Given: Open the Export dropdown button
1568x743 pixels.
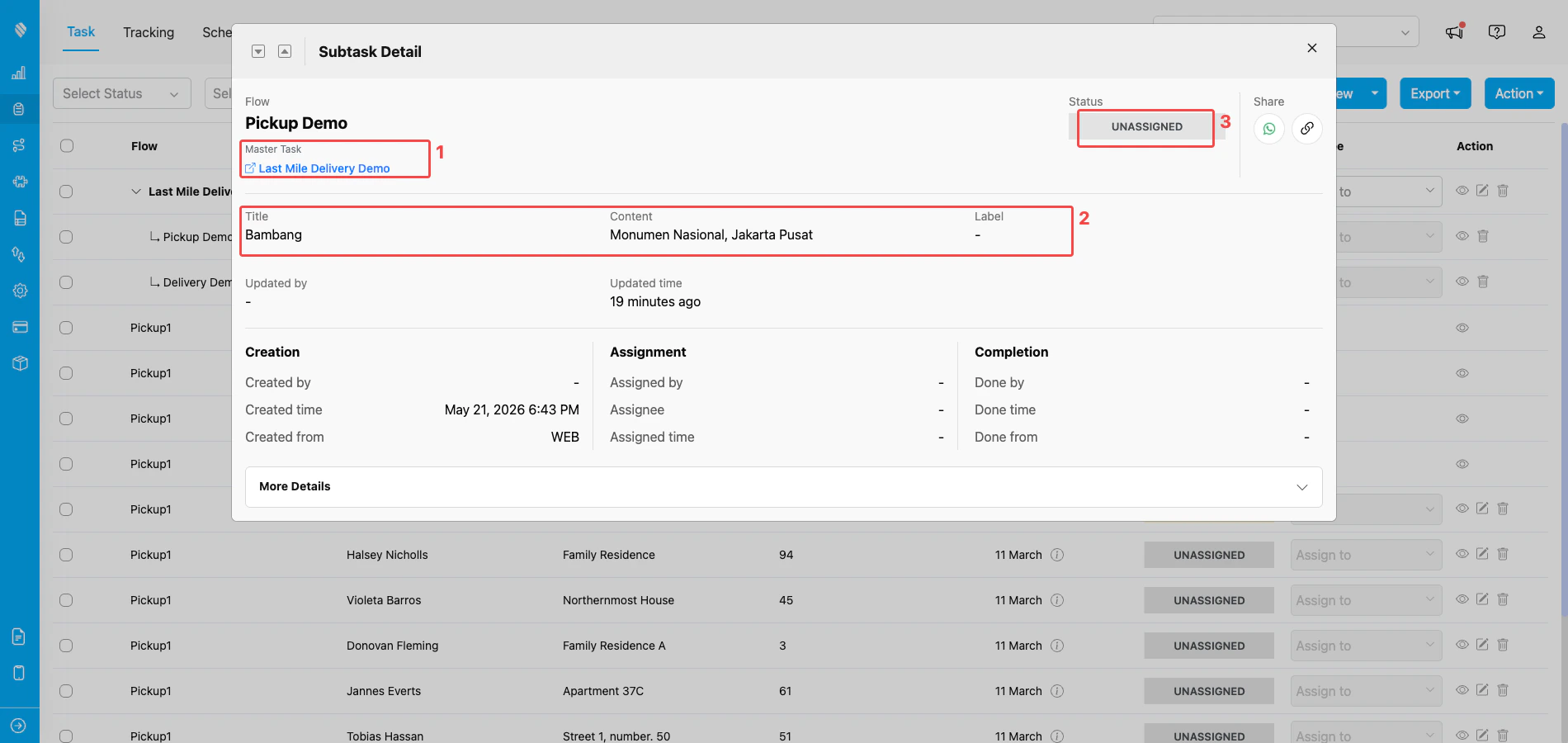Looking at the screenshot, I should [1434, 93].
